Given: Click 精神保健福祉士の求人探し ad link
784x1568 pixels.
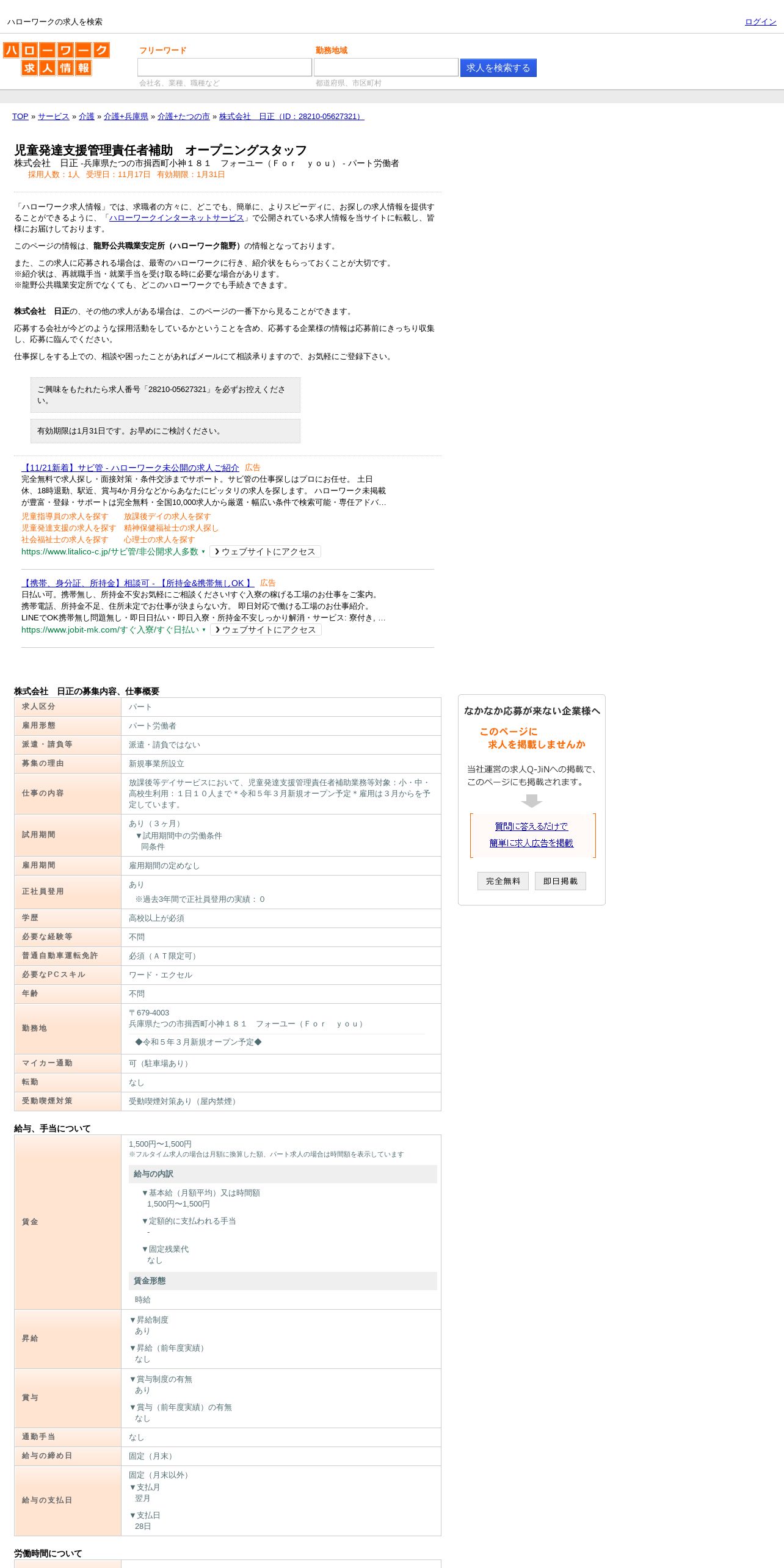Looking at the screenshot, I should pyautogui.click(x=171, y=528).
